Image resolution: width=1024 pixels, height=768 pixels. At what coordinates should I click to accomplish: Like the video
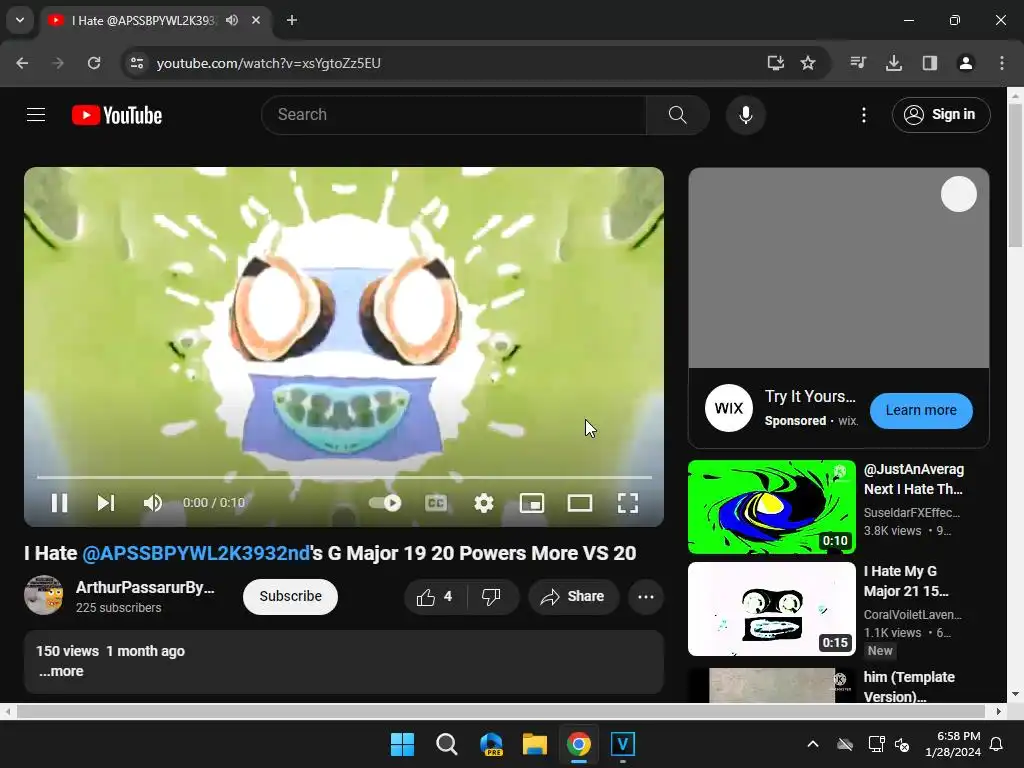pos(435,596)
